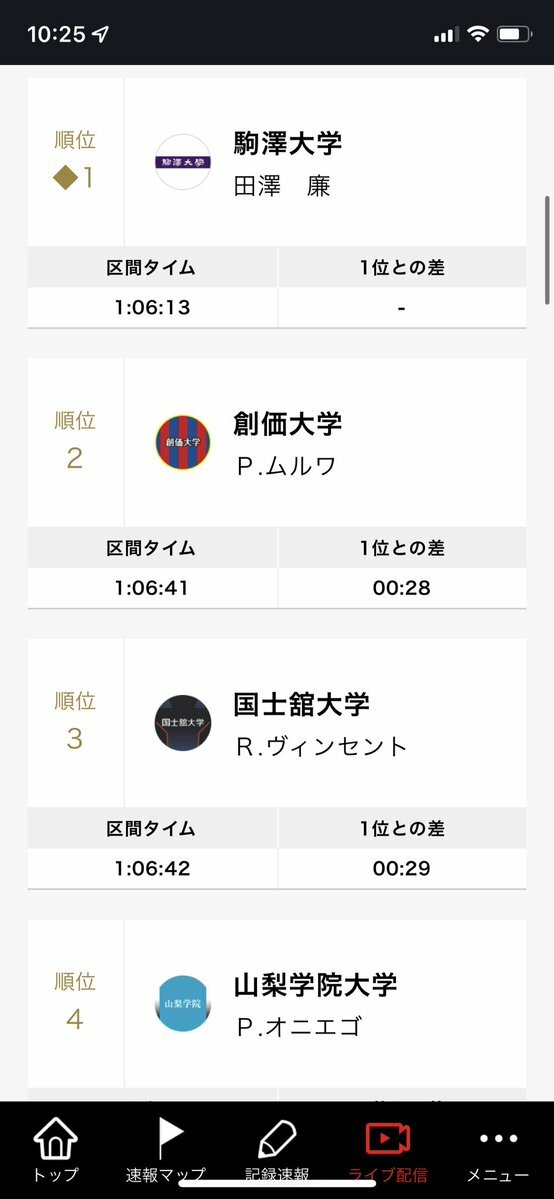
Task: Tap the 創価大学 team logo
Action: [x=183, y=442]
